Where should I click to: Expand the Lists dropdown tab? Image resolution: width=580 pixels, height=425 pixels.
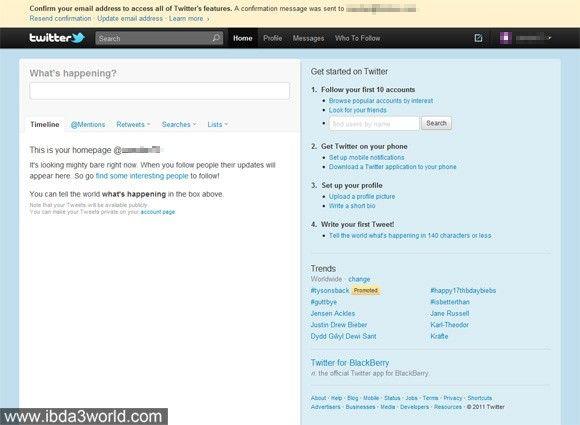(218, 125)
